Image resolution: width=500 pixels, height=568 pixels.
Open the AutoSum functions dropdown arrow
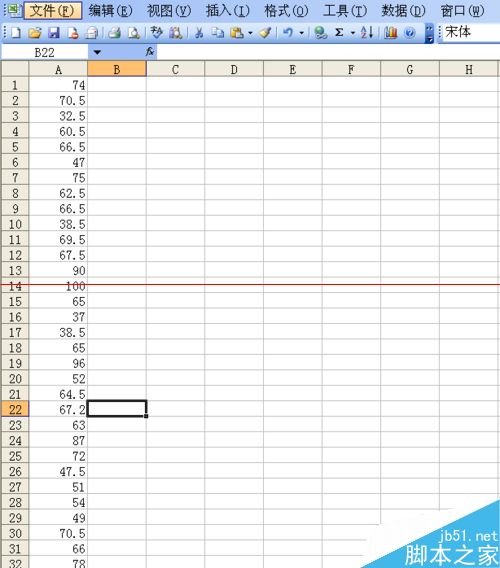[x=353, y=33]
